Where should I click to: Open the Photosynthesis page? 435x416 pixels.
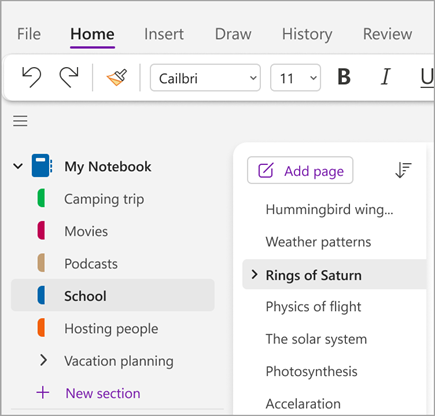click(311, 371)
